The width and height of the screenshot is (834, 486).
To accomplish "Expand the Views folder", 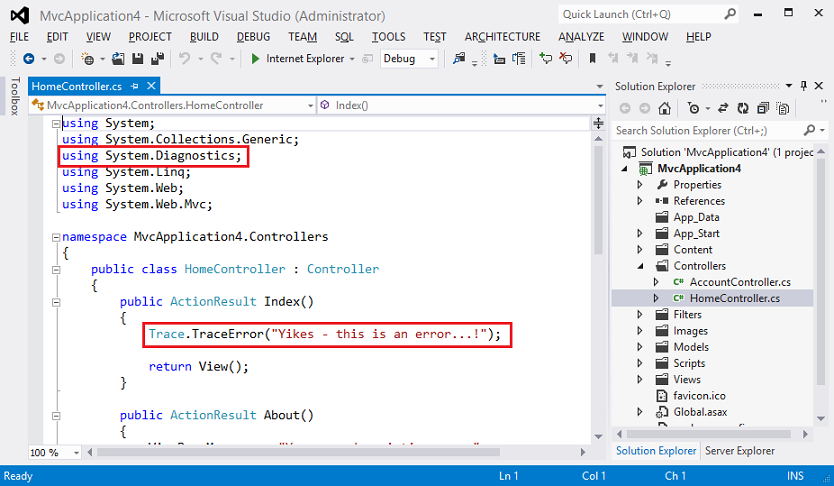I will click(640, 380).
